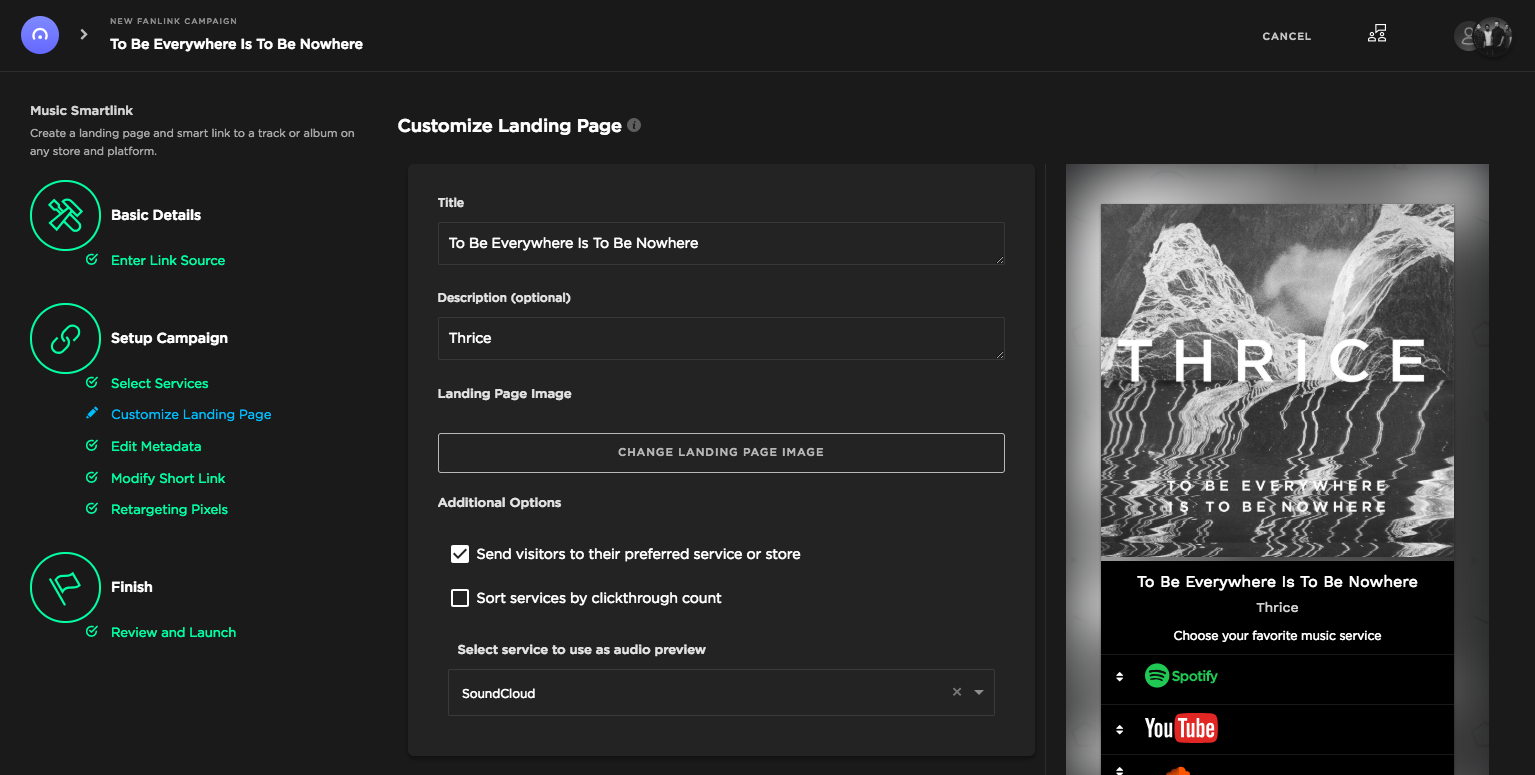Click the SoundCloud audio preview combo box
This screenshot has width=1535, height=775.
coord(721,693)
